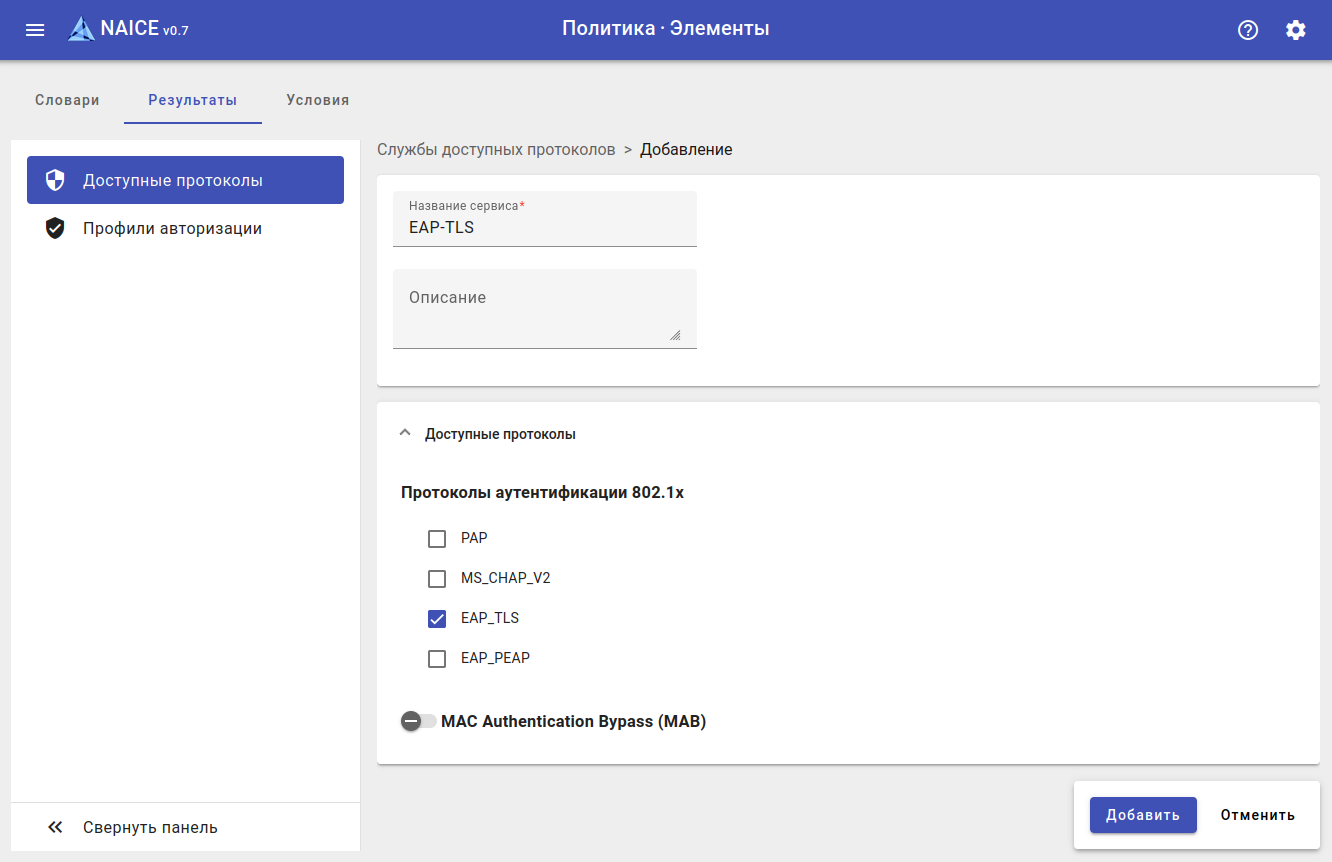Viewport: 1332px width, 862px height.
Task: Click the NAICE logo icon
Action: 81,30
